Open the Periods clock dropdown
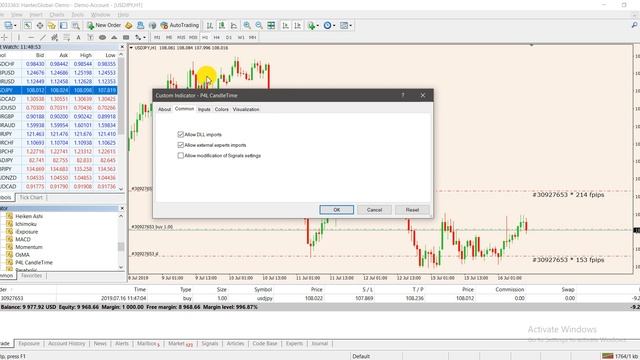The image size is (640, 360). point(329,25)
